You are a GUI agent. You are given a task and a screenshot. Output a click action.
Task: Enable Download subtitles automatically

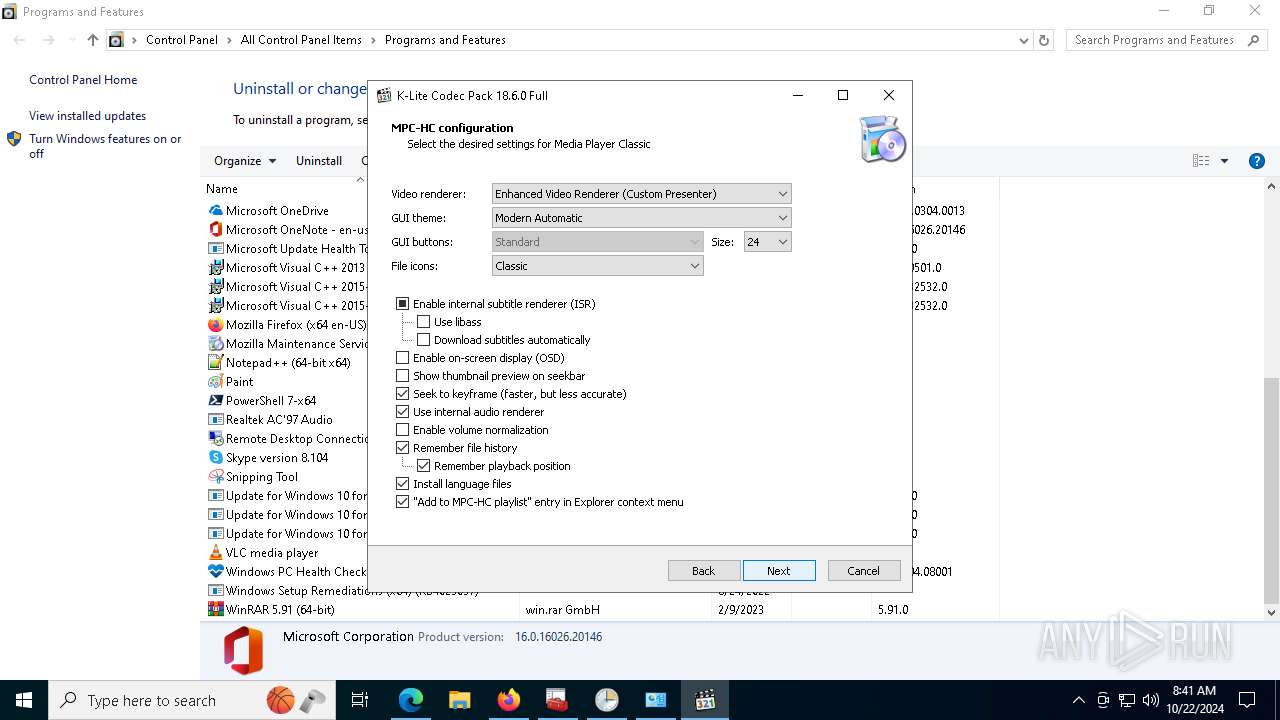[x=424, y=340]
